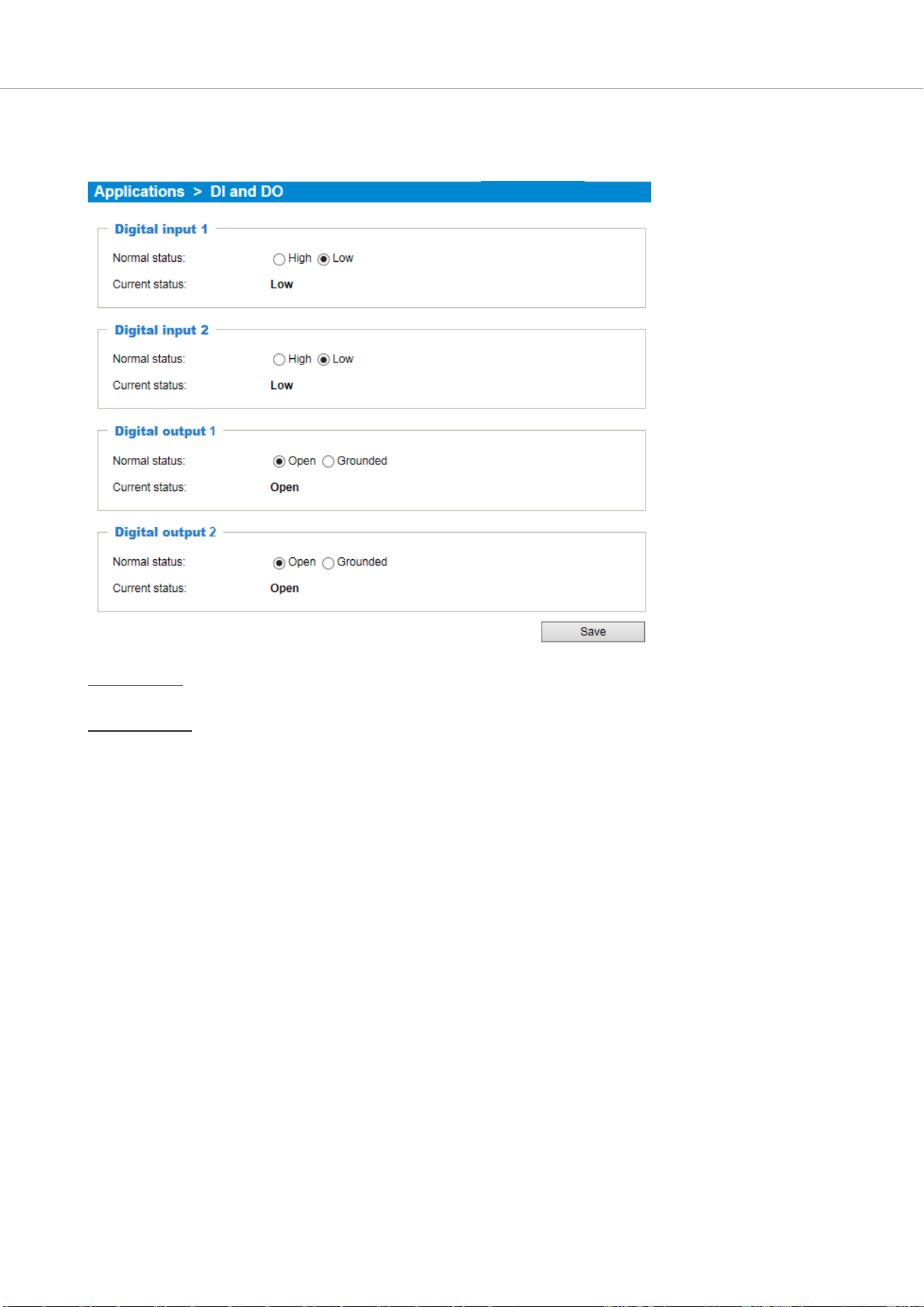Click Normal status label in Digital input 2

click(x=149, y=359)
